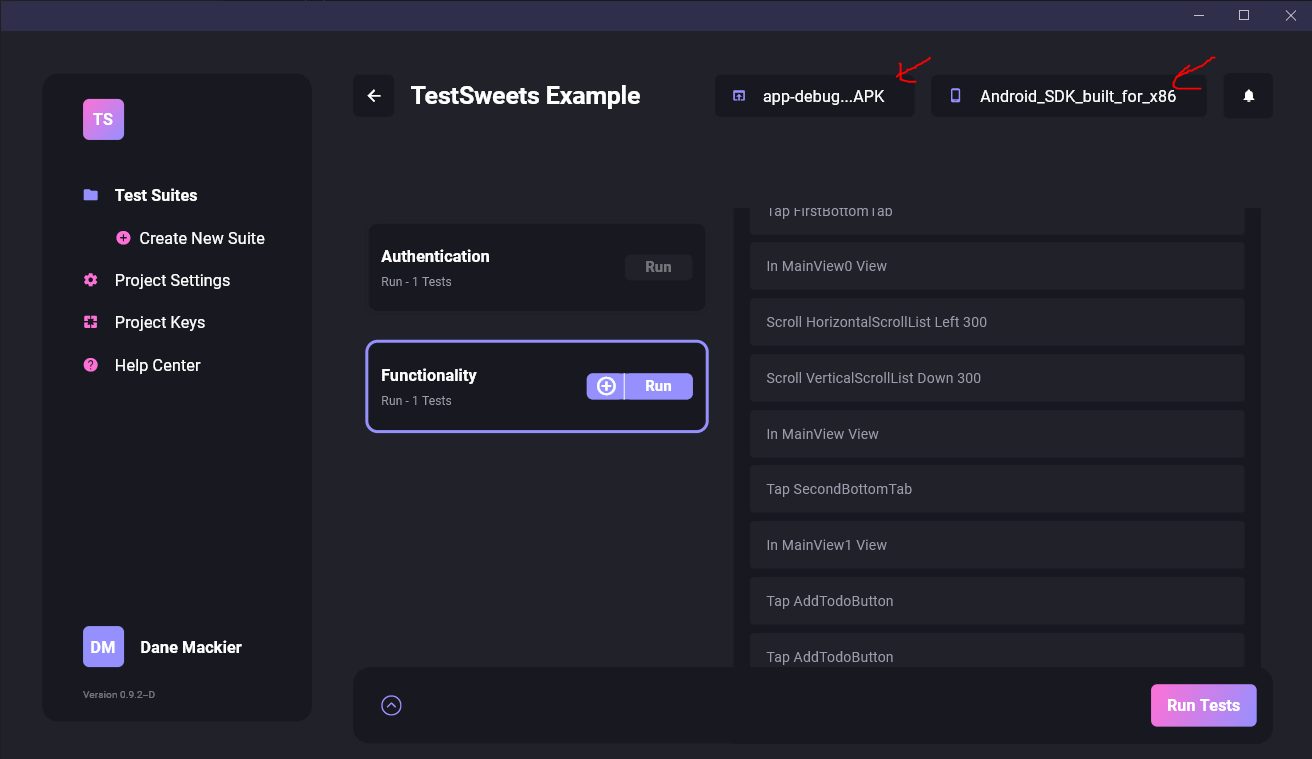Open the Android_SDK_built_for_x86 device selector
Viewport: 1312px width, 759px height.
(1067, 97)
